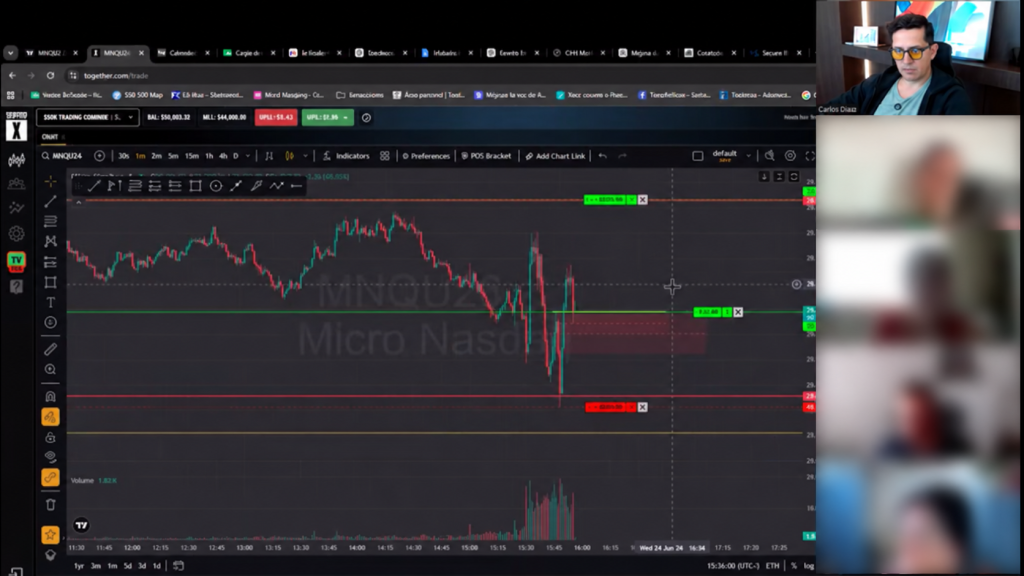Open the Indicators button

click(x=346, y=156)
